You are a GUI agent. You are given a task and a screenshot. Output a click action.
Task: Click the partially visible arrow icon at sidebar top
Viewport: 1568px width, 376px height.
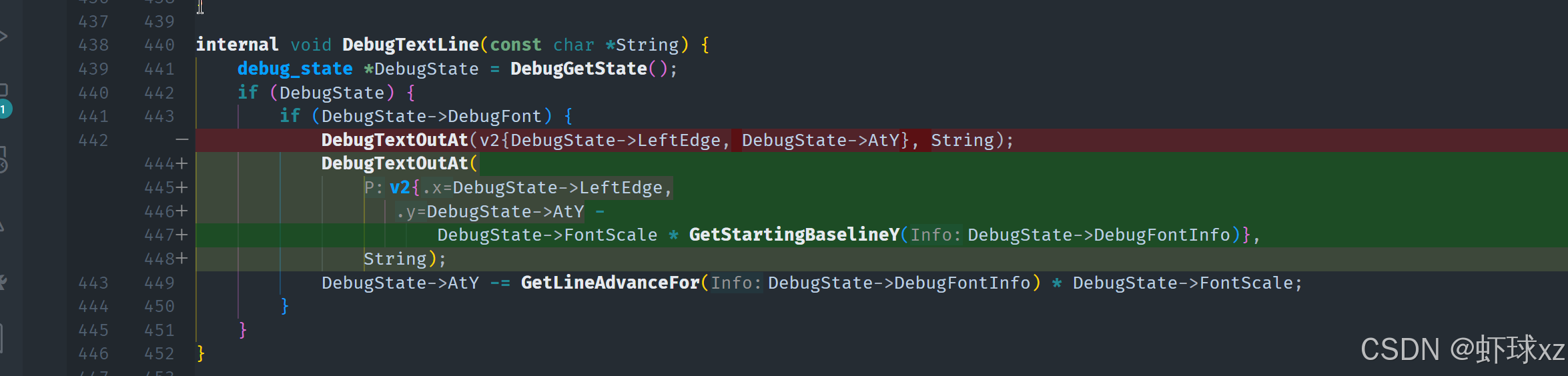pos(3,36)
